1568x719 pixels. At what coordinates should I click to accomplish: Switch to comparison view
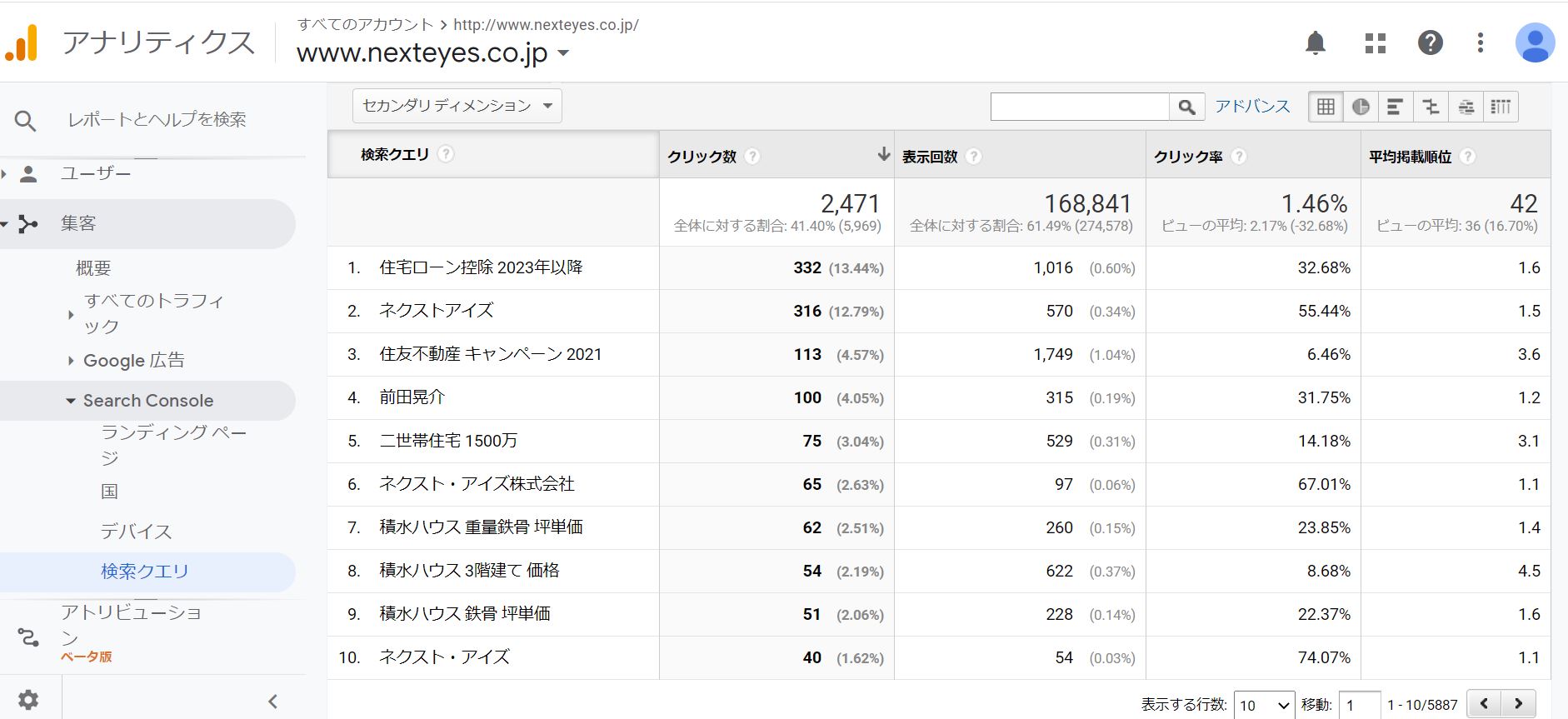[1431, 107]
